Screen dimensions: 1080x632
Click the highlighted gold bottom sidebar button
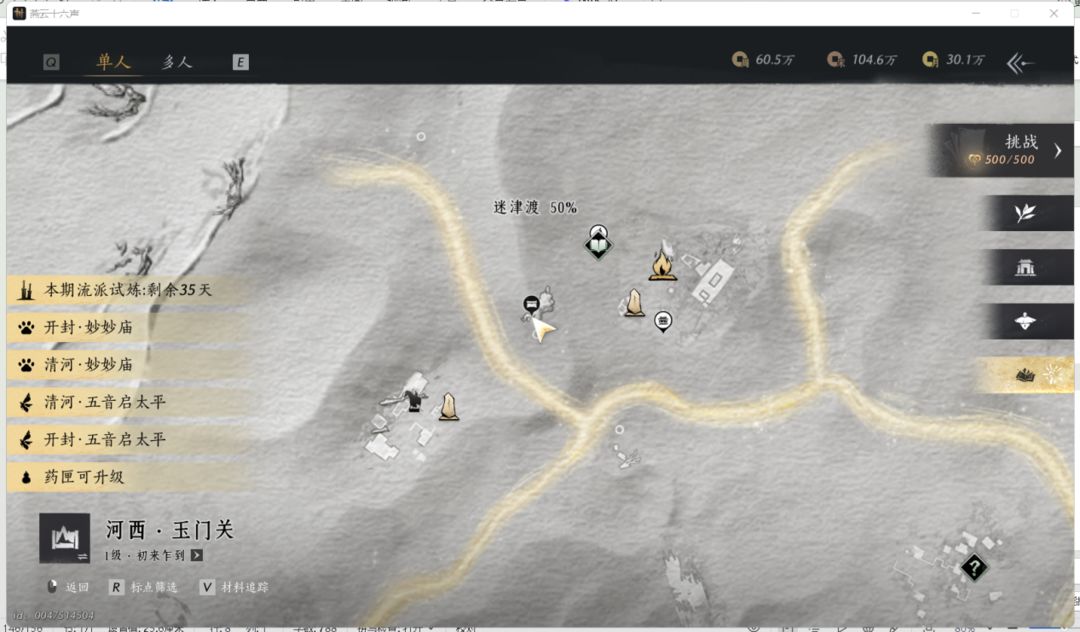click(1025, 375)
